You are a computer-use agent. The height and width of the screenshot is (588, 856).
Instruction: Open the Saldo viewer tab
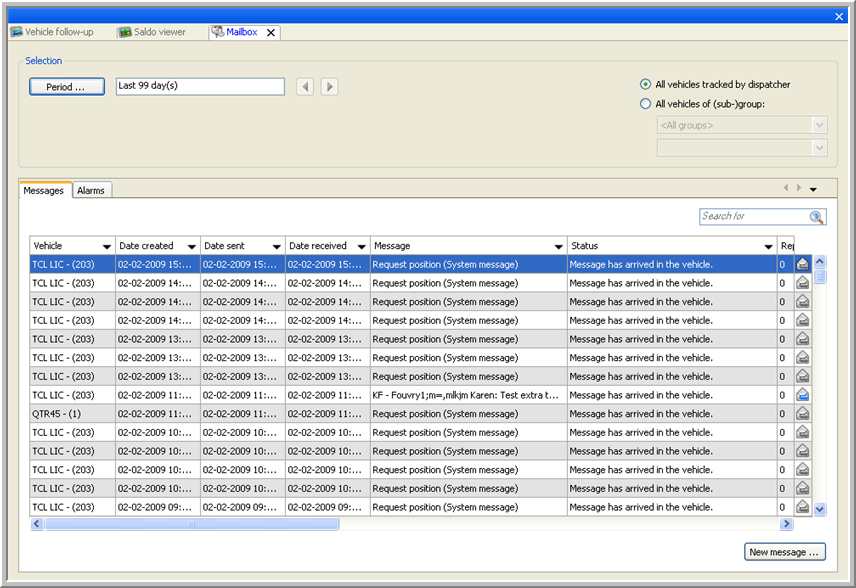click(x=158, y=32)
